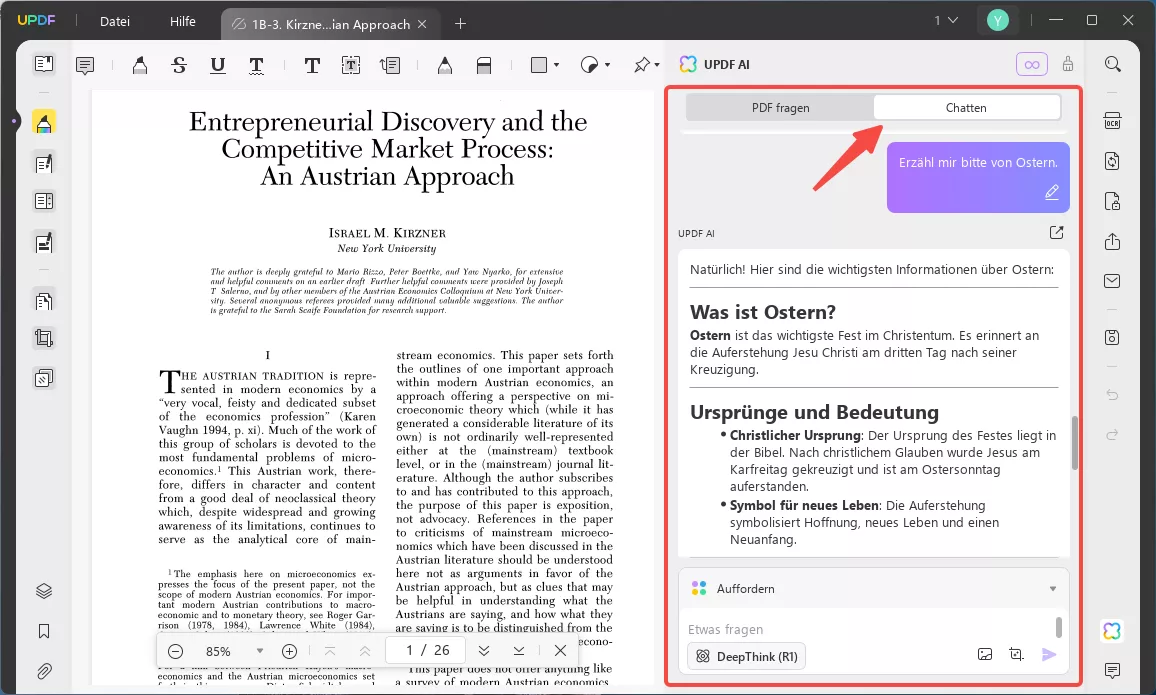Open the edit PDF mode in left sidebar
The width and height of the screenshot is (1156, 695).
tap(44, 163)
